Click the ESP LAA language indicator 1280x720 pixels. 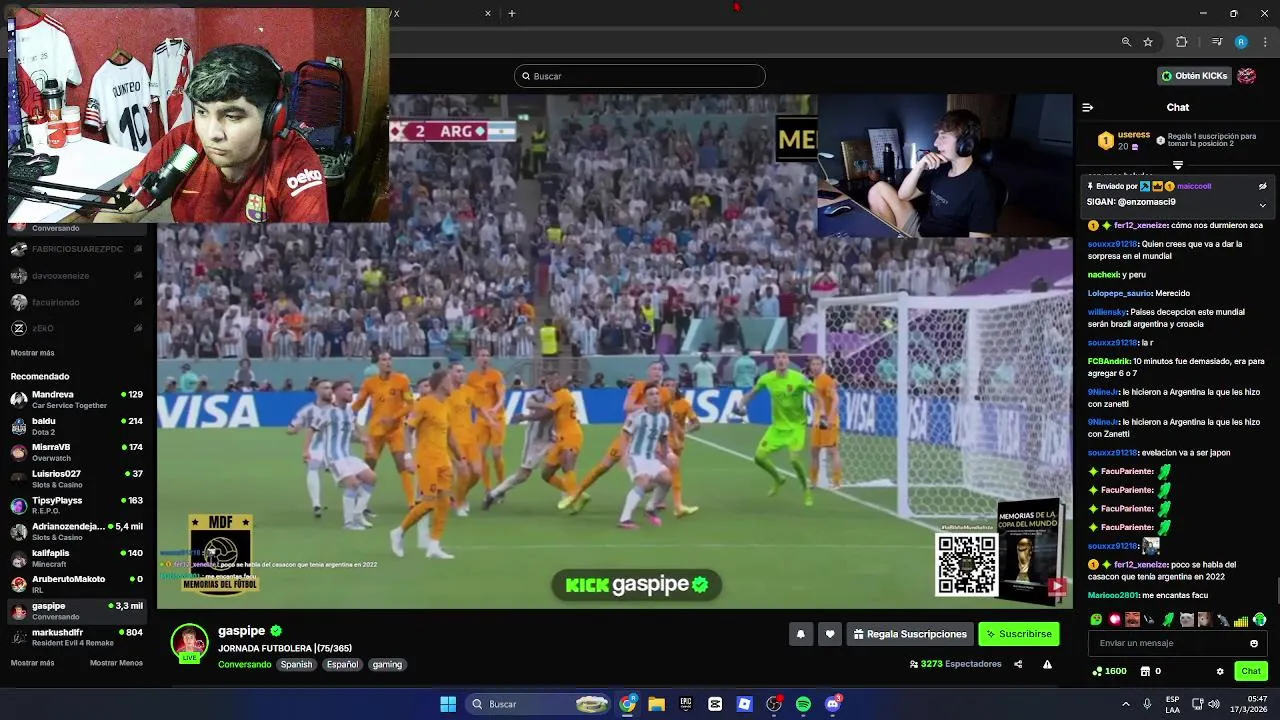pyautogui.click(x=1172, y=704)
